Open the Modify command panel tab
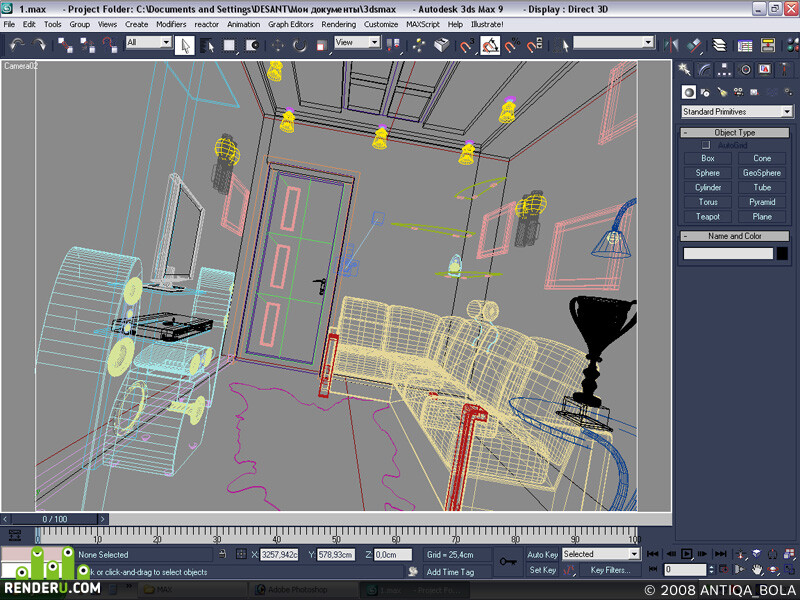800x600 pixels. (705, 70)
